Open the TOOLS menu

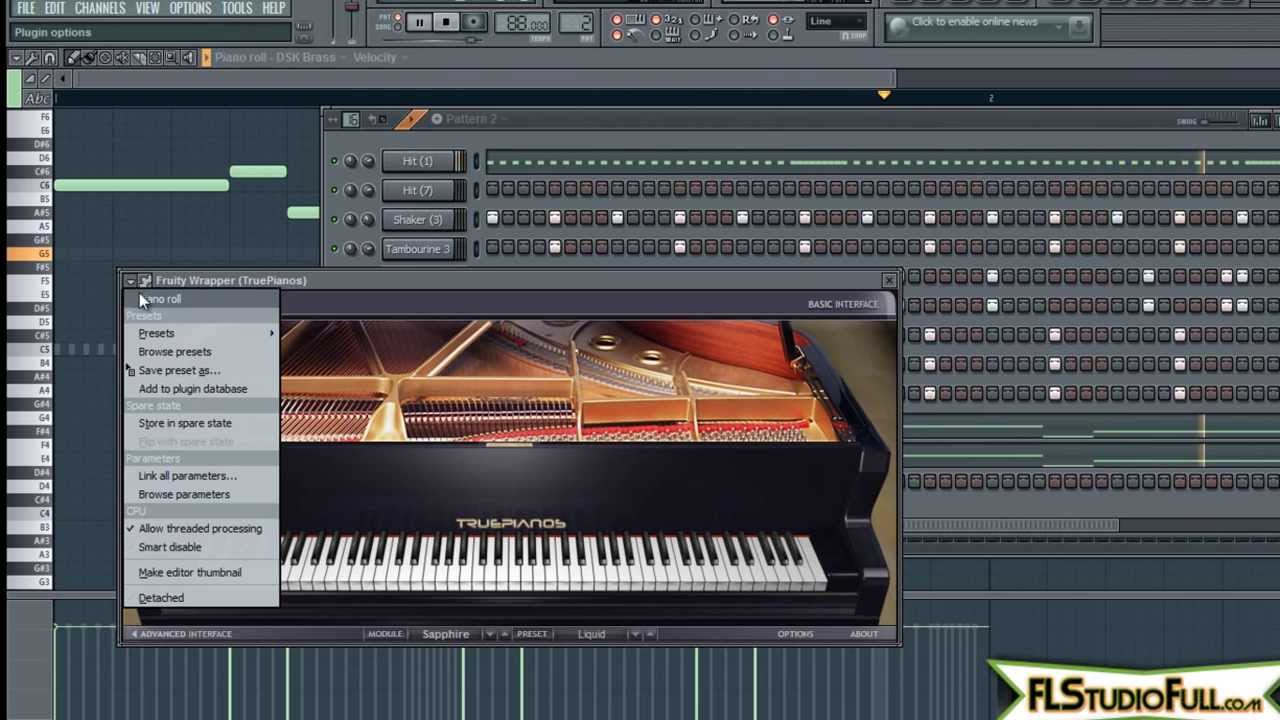click(237, 8)
